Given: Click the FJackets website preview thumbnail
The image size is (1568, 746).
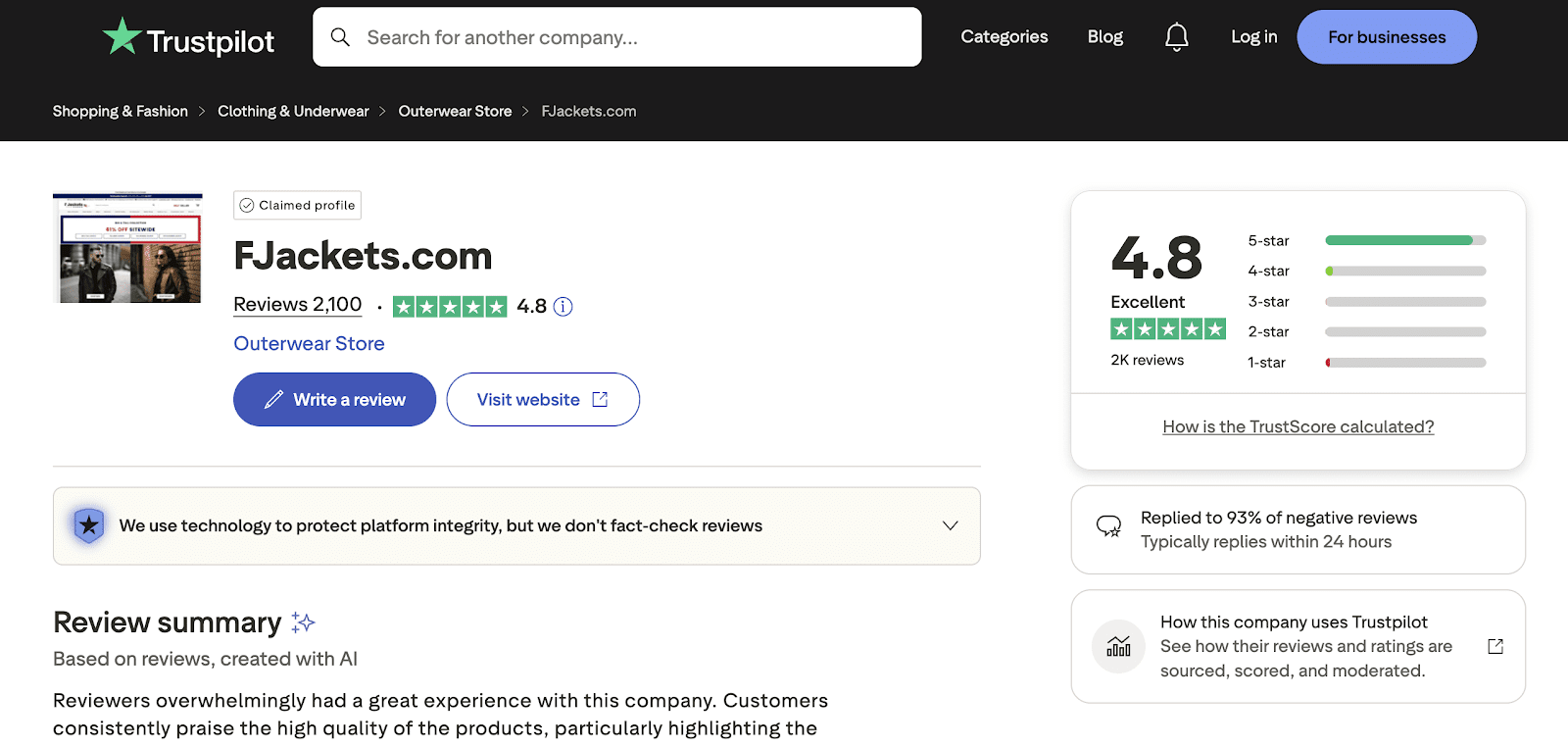Looking at the screenshot, I should tap(126, 247).
